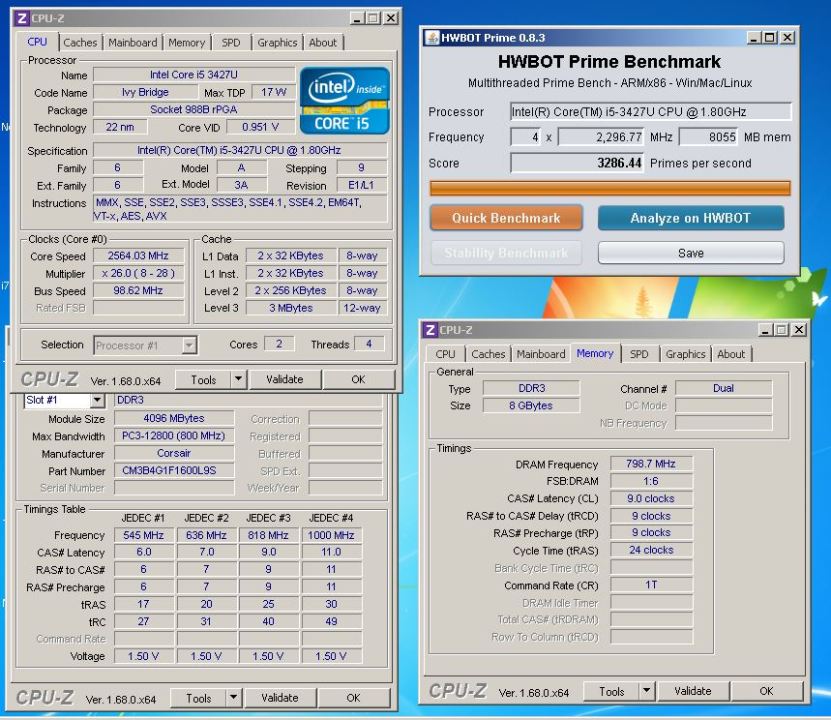Minimize the HWBOT Prime window
Image resolution: width=831 pixels, height=720 pixels.
point(754,38)
